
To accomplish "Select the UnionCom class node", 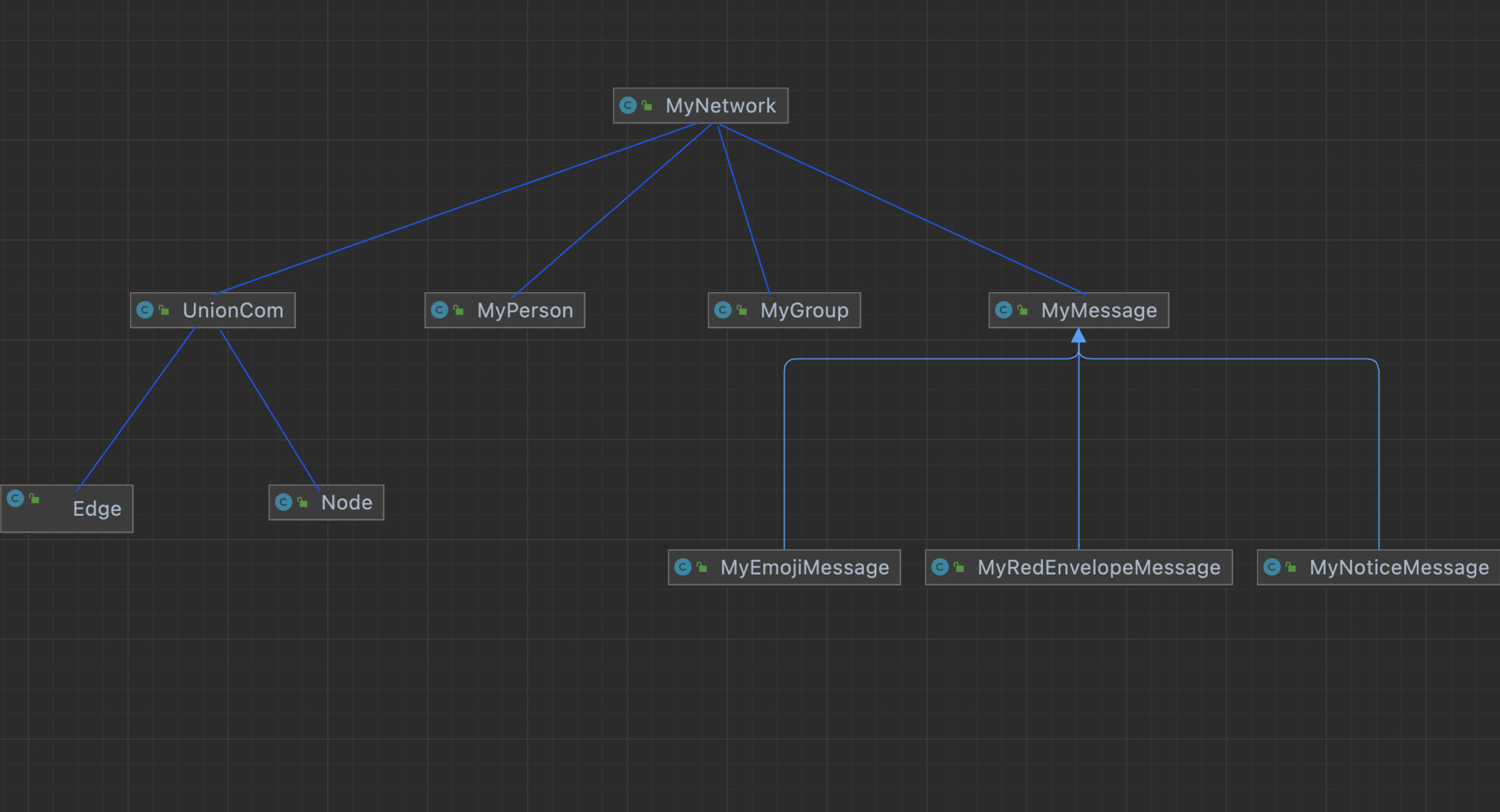I will [x=212, y=310].
